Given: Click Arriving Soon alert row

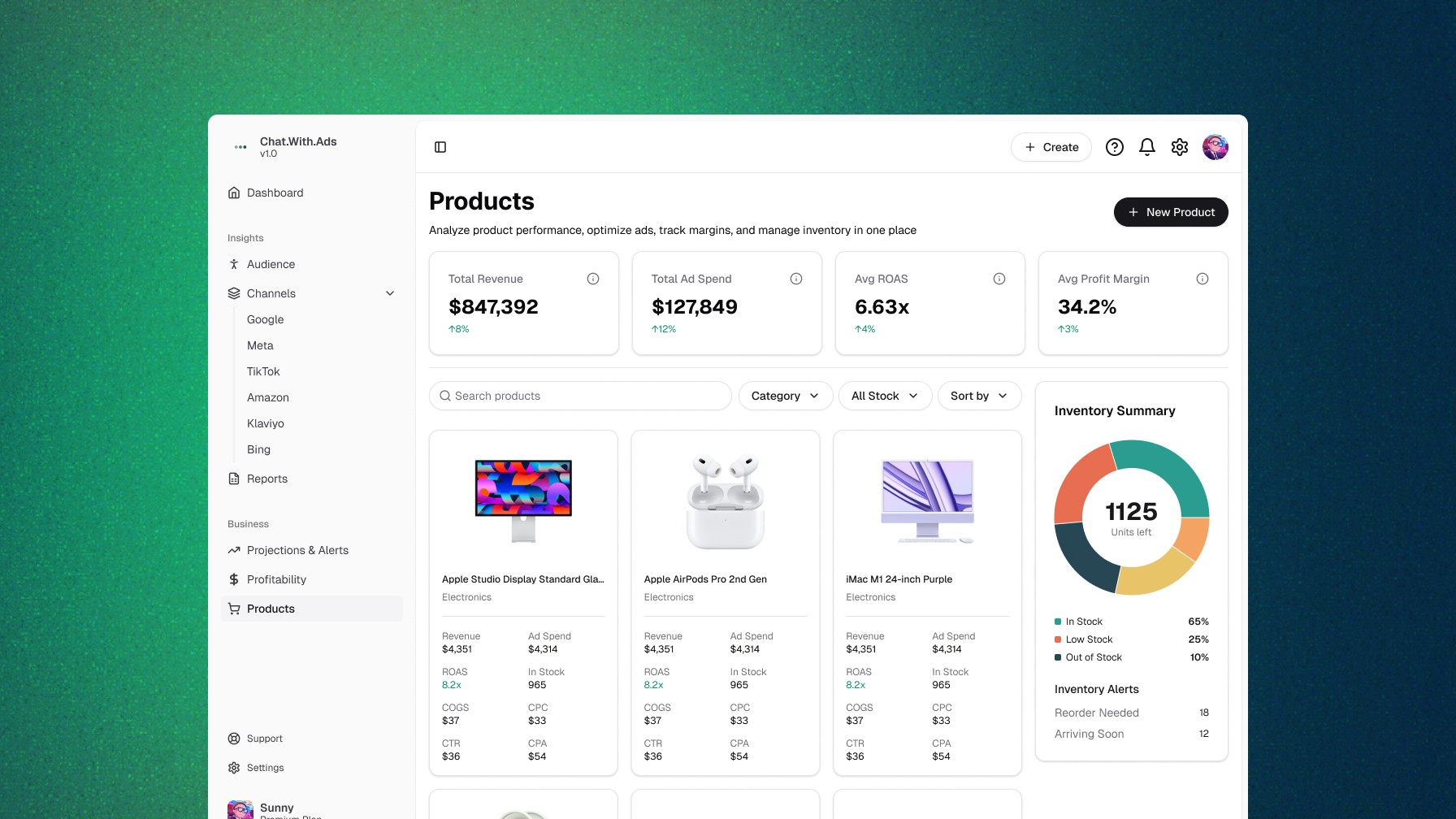Looking at the screenshot, I should [1132, 734].
